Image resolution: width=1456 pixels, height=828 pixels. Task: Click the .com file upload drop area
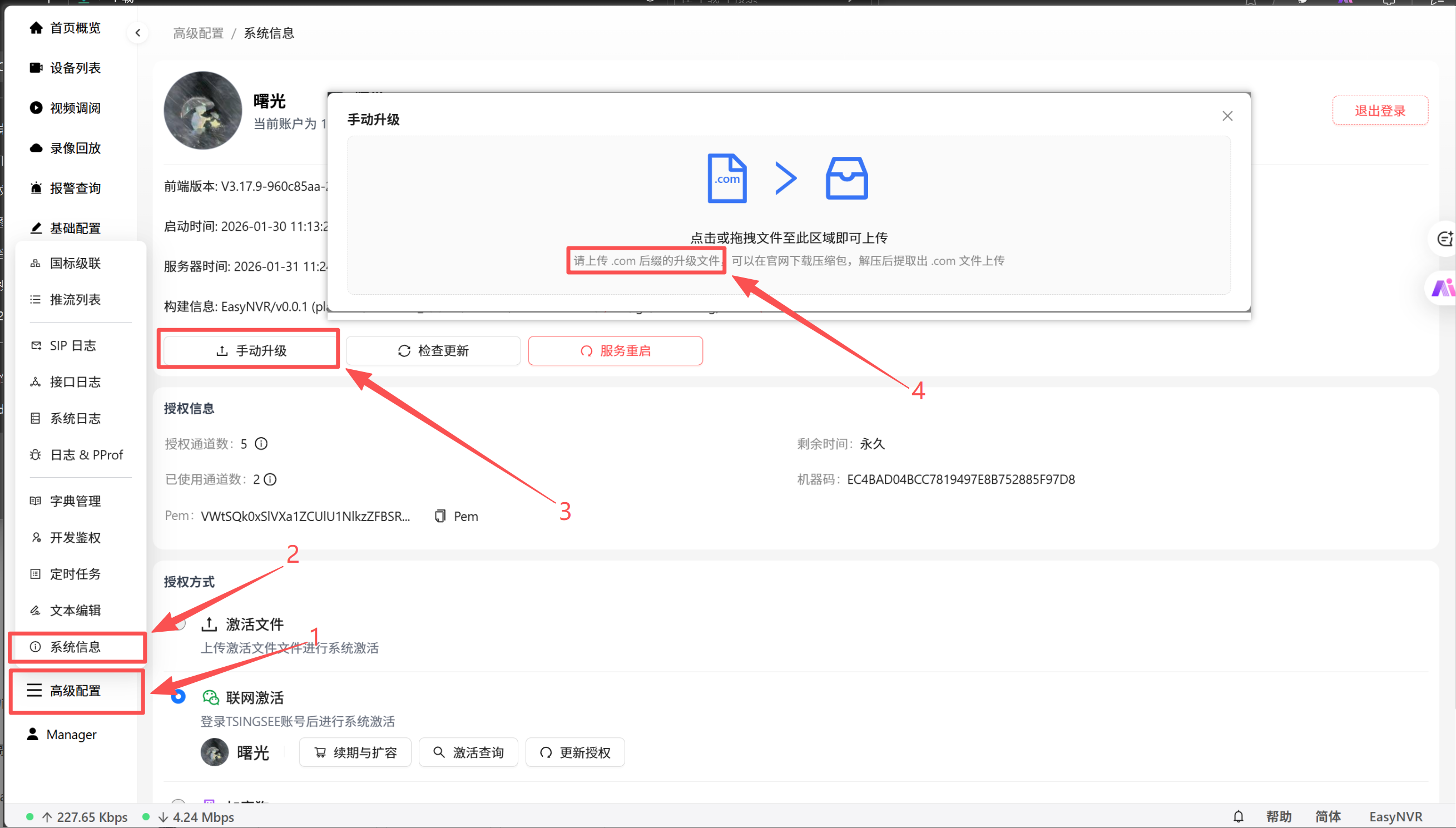click(x=788, y=215)
